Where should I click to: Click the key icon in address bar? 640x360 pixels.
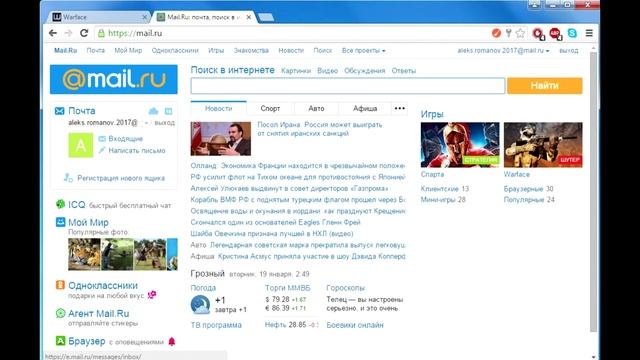point(508,33)
